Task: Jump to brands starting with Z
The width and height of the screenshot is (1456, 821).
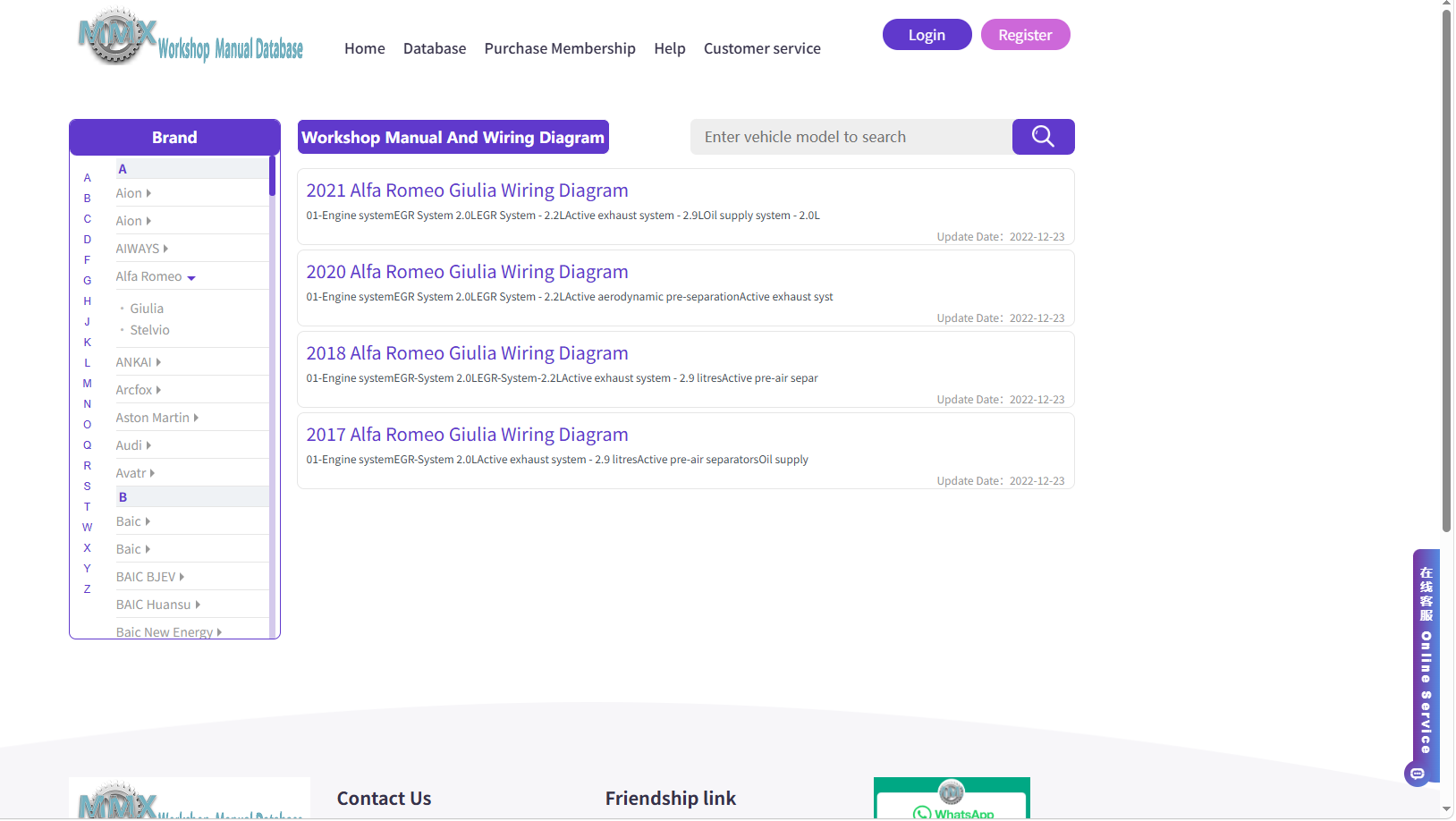Action: pos(88,589)
